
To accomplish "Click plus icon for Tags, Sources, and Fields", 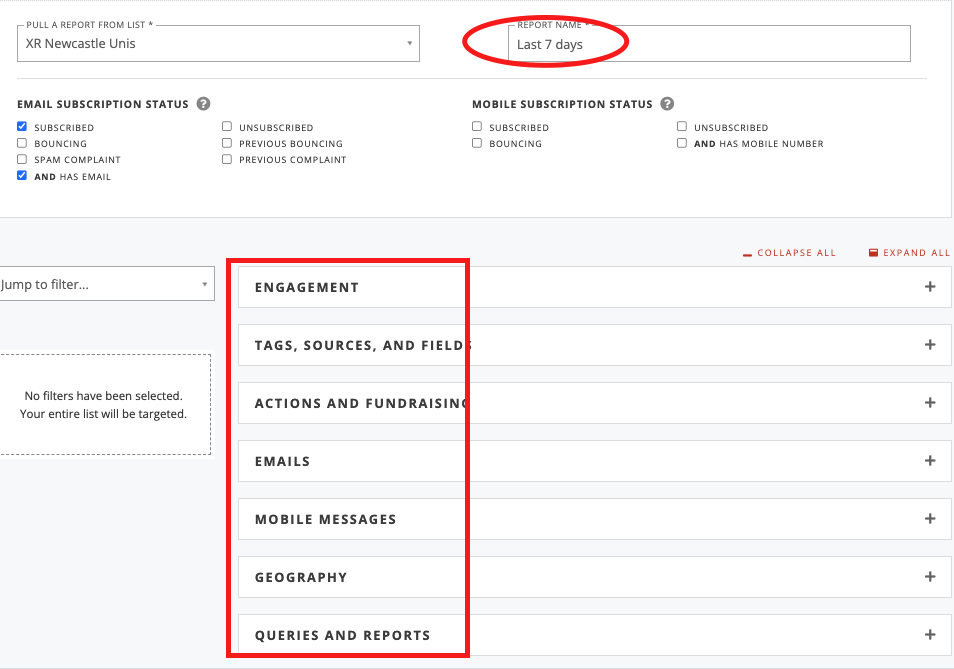I will [930, 345].
